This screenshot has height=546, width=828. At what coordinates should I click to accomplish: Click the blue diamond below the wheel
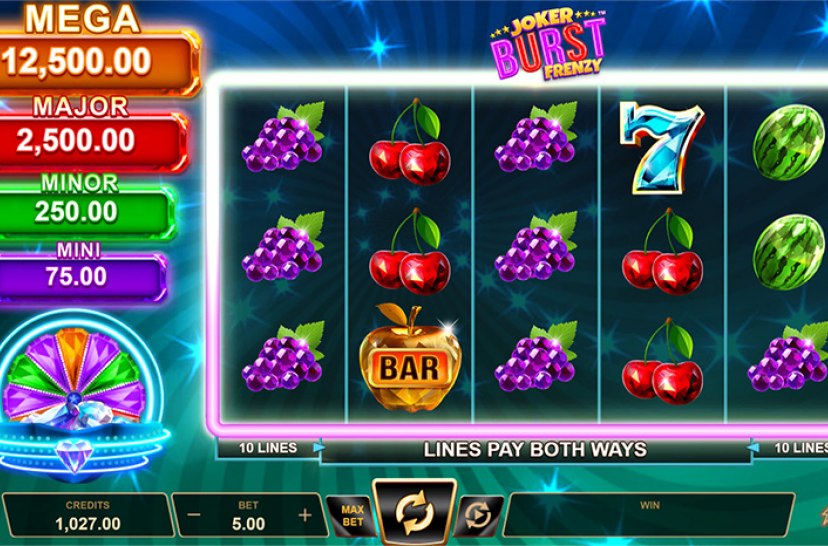74,455
